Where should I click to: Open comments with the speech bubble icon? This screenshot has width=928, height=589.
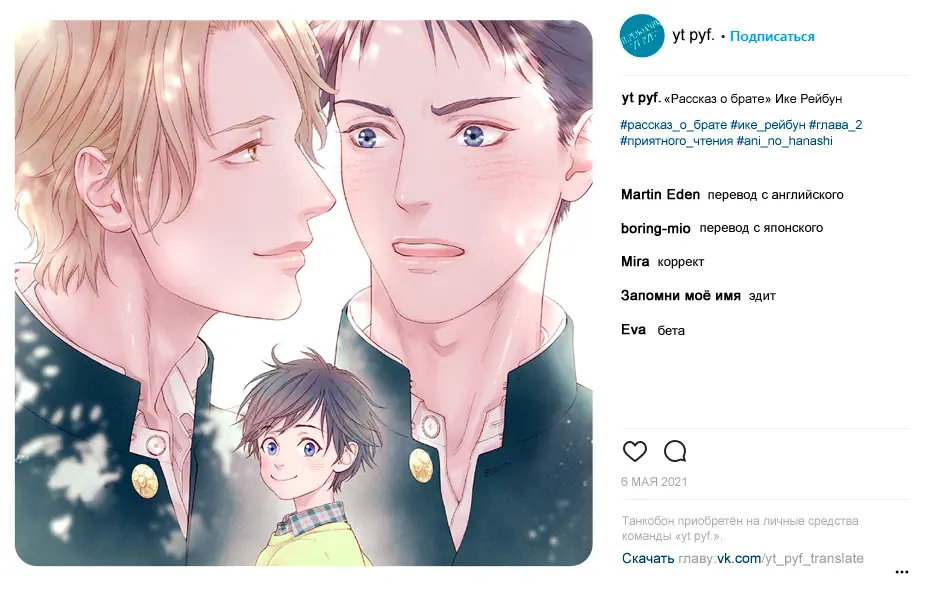point(675,451)
